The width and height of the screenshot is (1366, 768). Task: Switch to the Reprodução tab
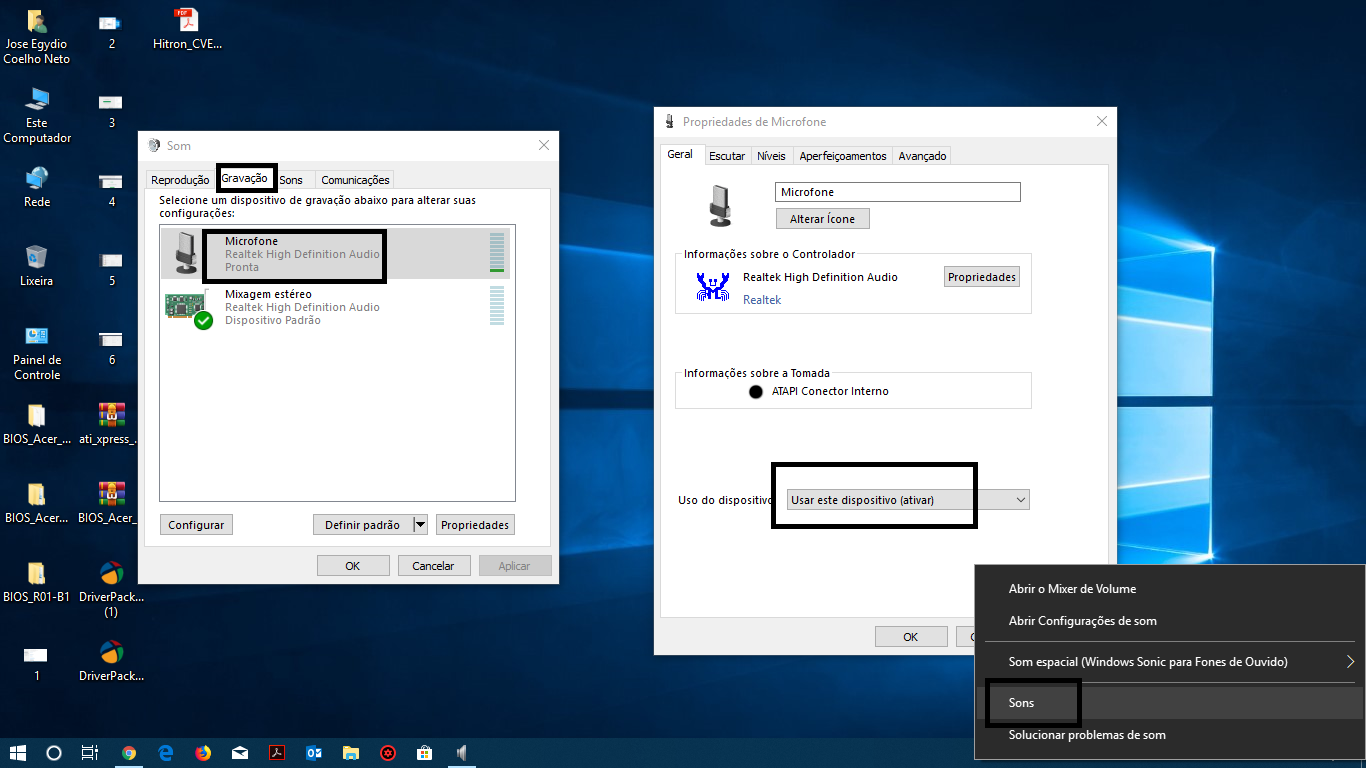pos(180,180)
